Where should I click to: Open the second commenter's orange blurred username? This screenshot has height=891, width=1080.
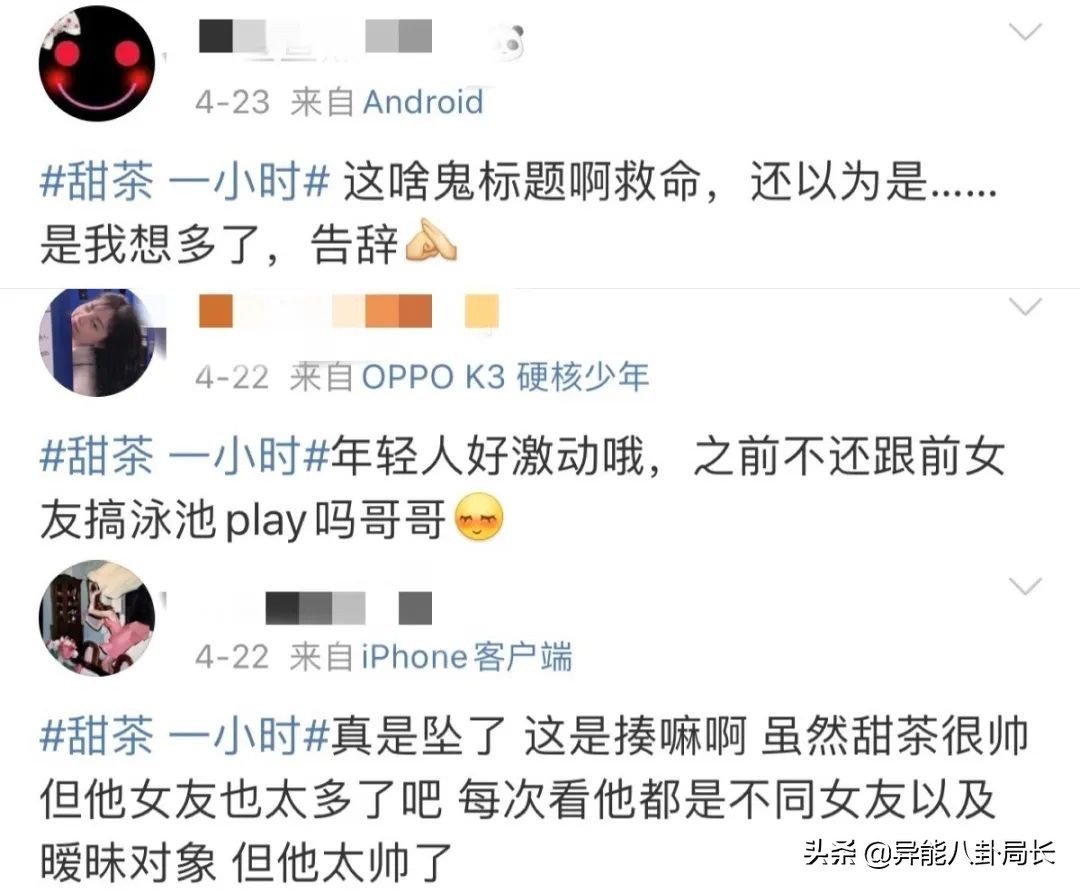pos(349,311)
